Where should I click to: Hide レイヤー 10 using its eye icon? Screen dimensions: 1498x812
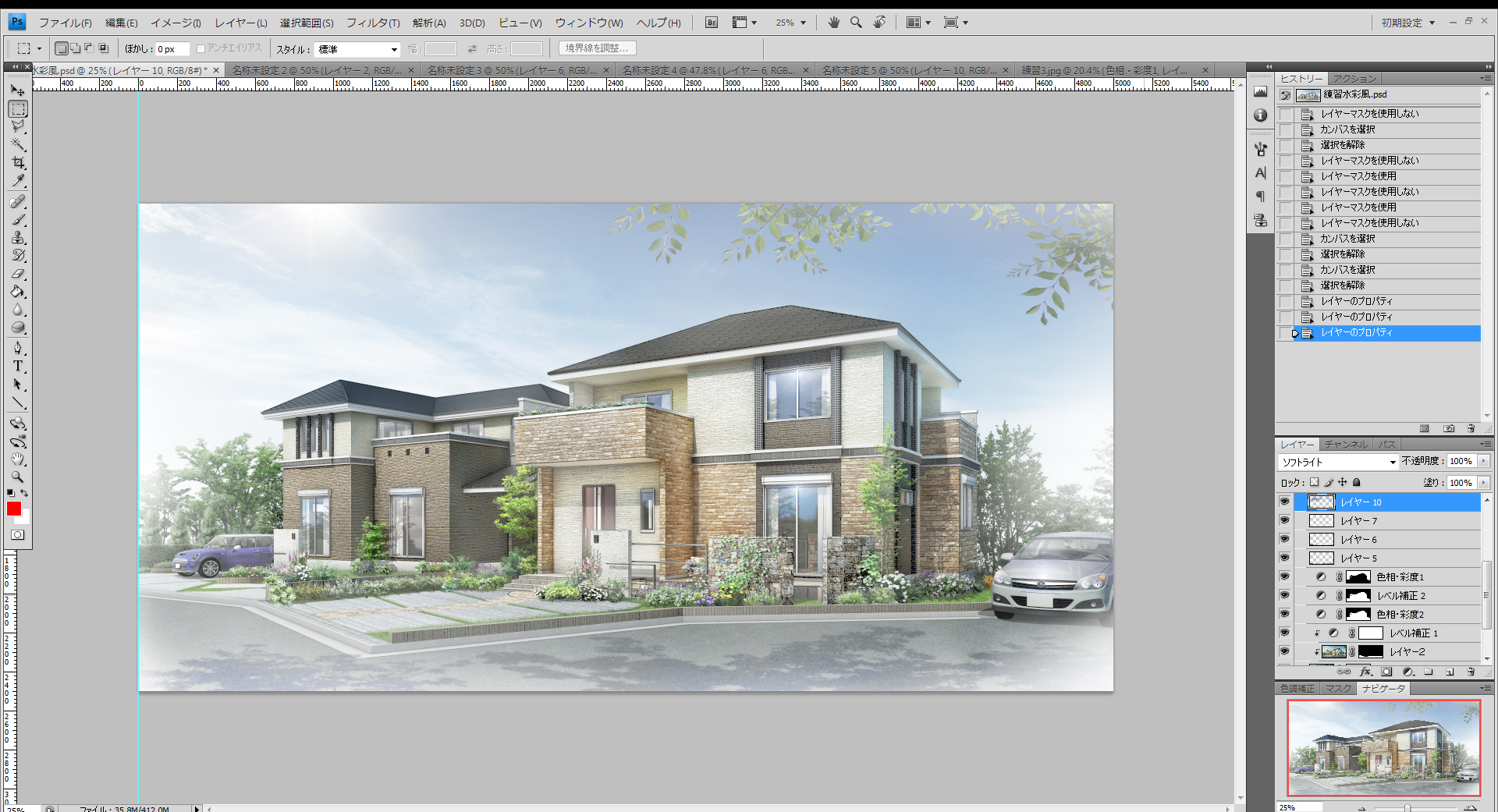[1284, 502]
